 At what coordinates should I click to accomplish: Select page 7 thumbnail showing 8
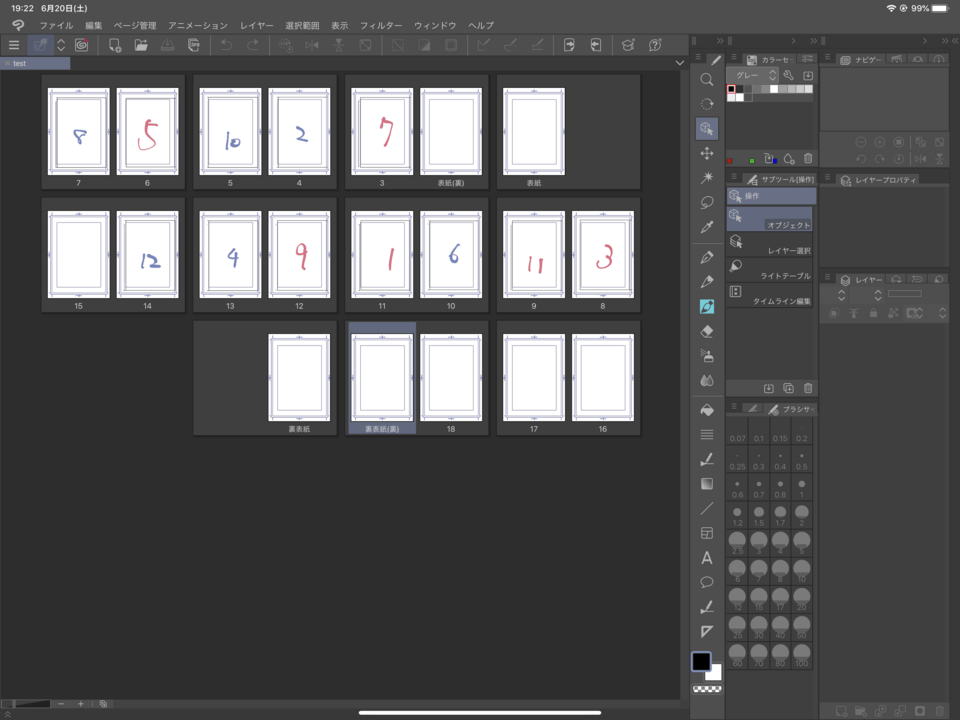tap(78, 132)
